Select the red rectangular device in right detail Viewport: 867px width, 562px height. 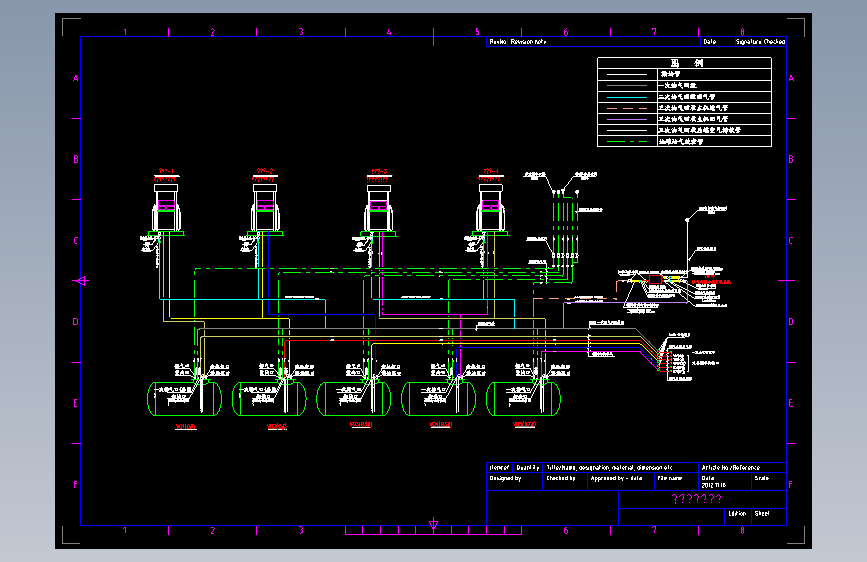pos(656,280)
